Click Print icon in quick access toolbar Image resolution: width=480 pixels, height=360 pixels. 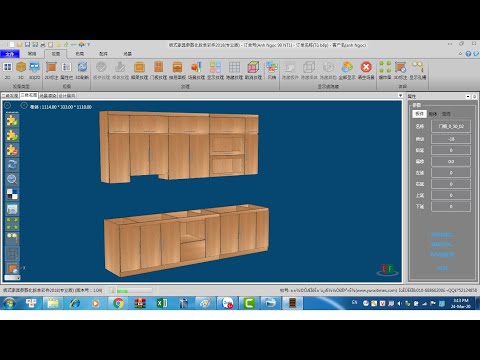click(43, 44)
